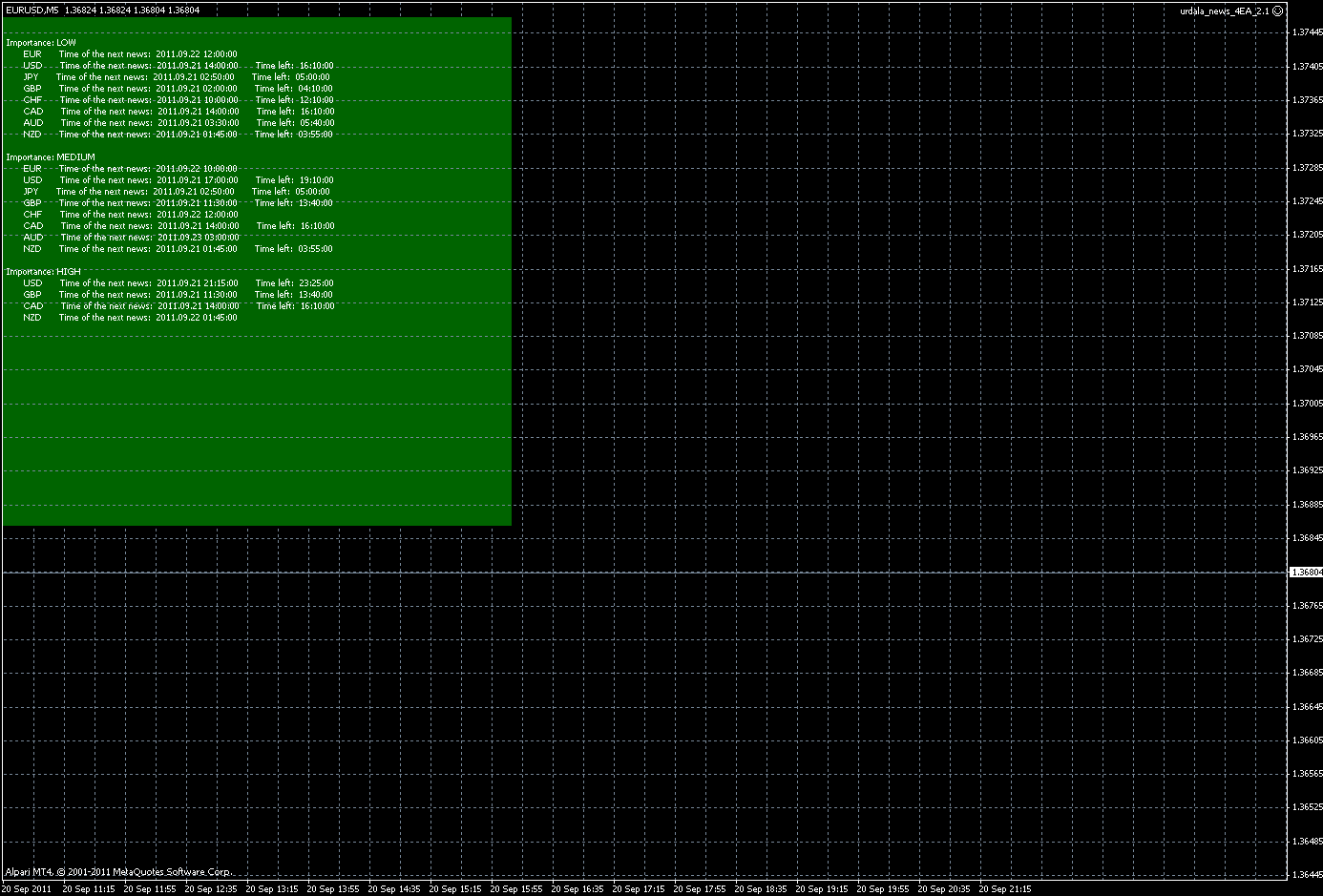The image size is (1323, 896).
Task: Select the CAD row under Importance: HIGH
Action: [178, 306]
